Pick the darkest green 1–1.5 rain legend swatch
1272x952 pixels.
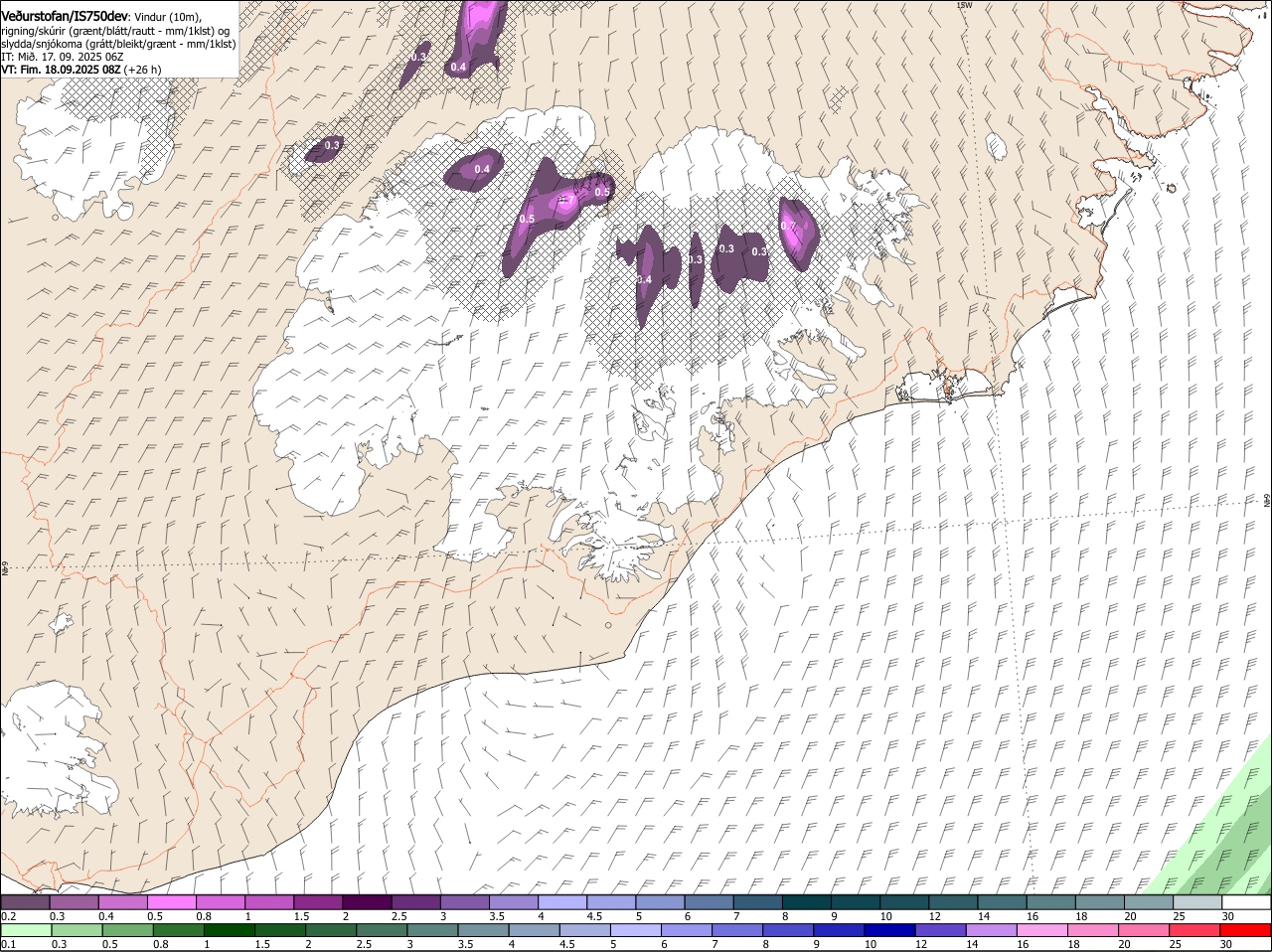pyautogui.click(x=229, y=930)
